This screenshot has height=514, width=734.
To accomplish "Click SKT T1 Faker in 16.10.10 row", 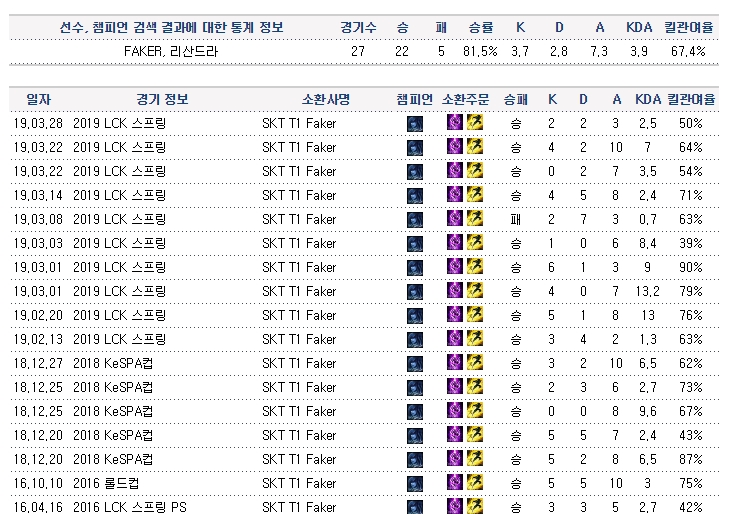I will 299,484.
